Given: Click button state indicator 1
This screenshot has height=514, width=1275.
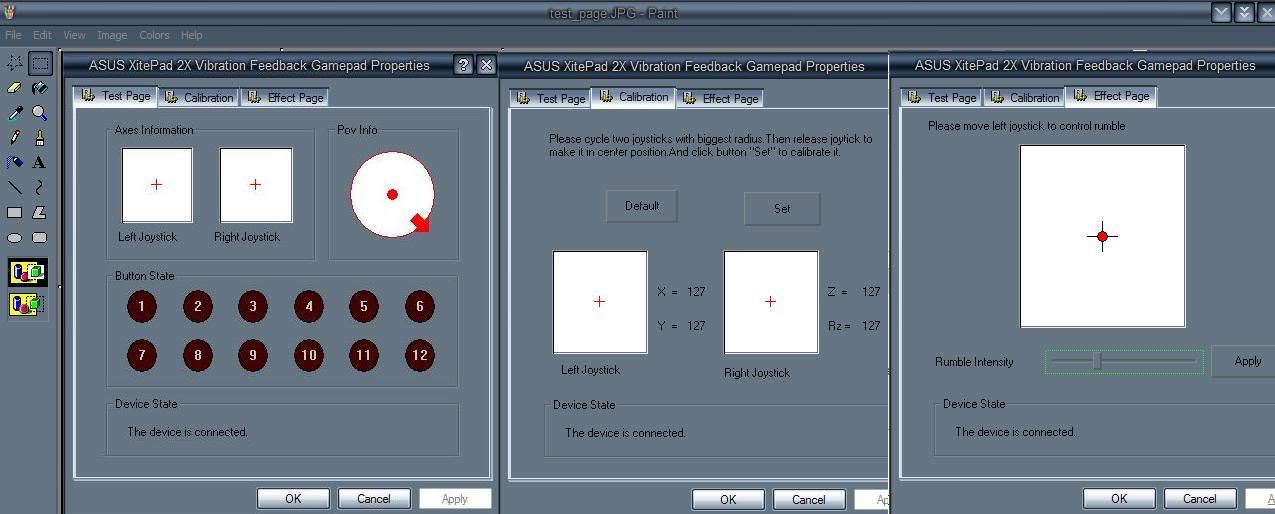Looking at the screenshot, I should [142, 306].
